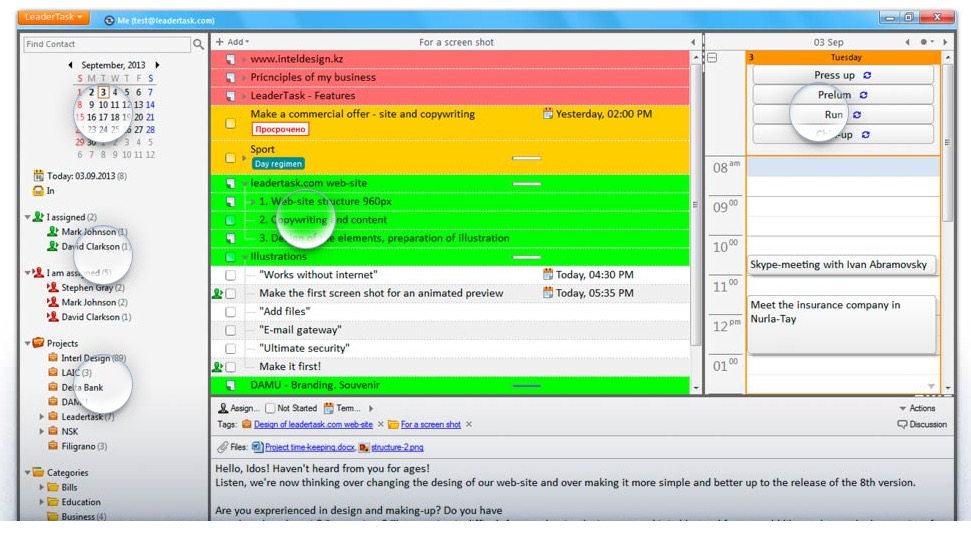Tick the "Add files" task checkbox
The height and width of the screenshot is (534, 971).
(x=230, y=312)
